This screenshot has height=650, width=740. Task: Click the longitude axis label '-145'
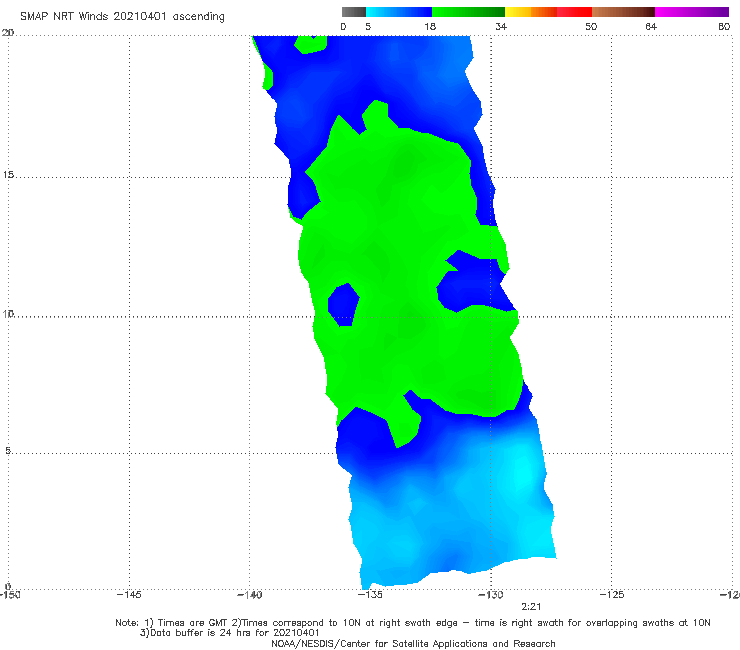pos(129,595)
